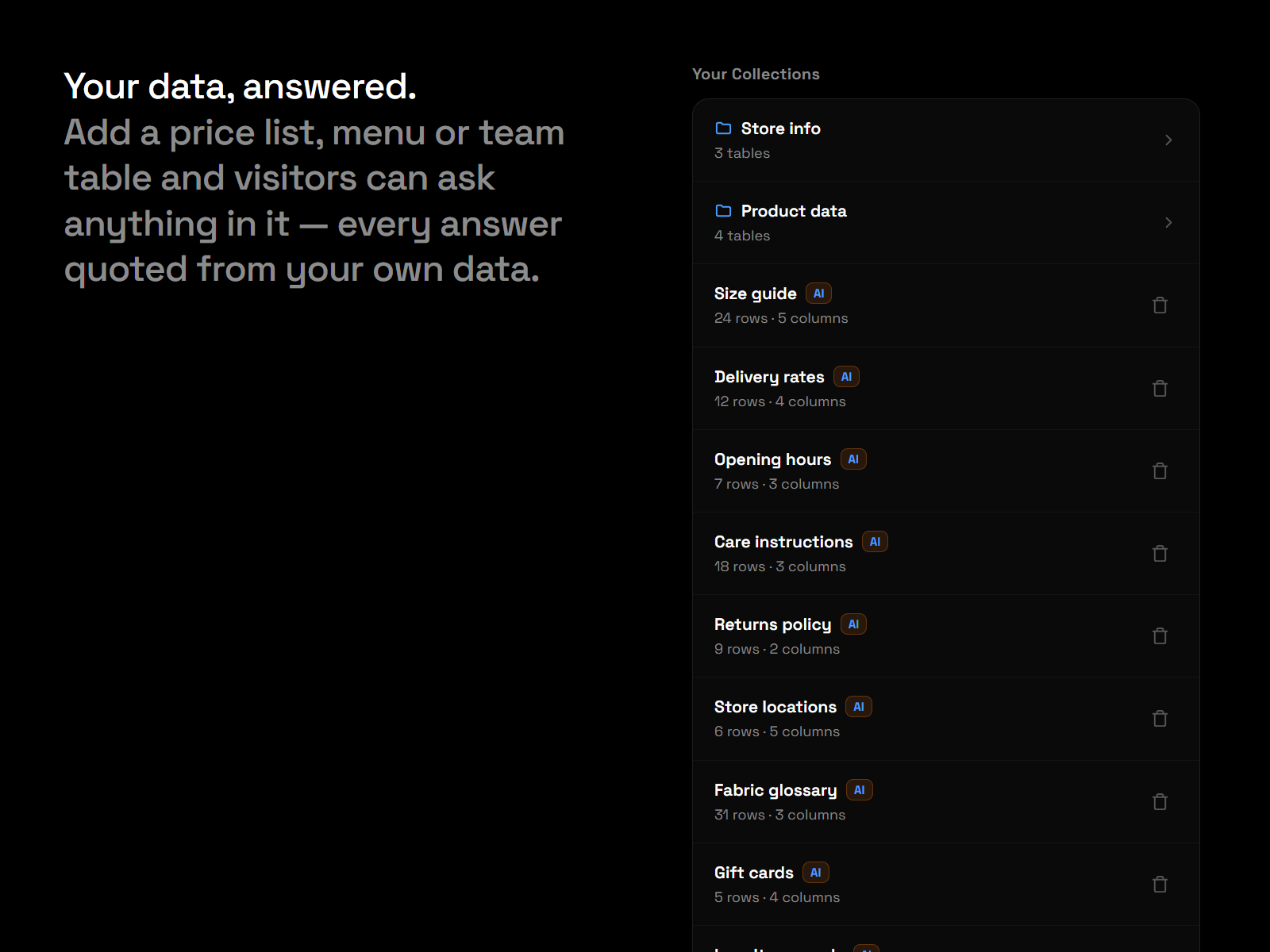Delete the Gift cards table

(x=1160, y=885)
